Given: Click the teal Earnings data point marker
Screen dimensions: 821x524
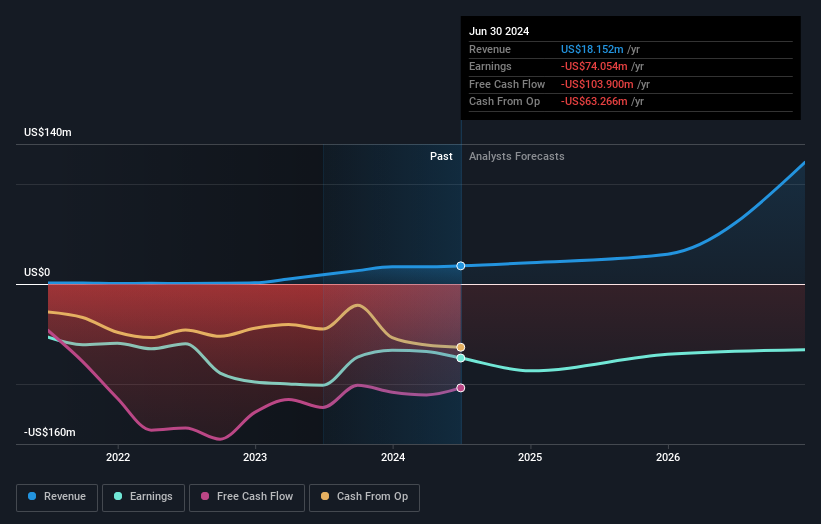Looking at the screenshot, I should coord(461,358).
